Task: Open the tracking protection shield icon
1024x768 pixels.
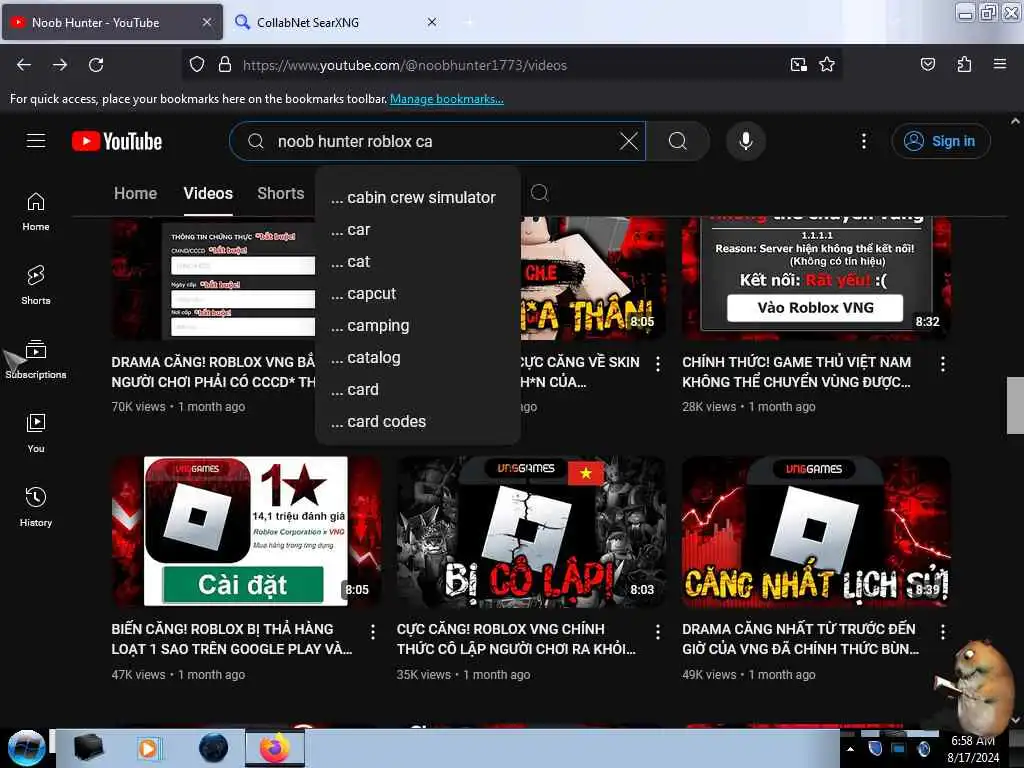Action: (x=197, y=65)
